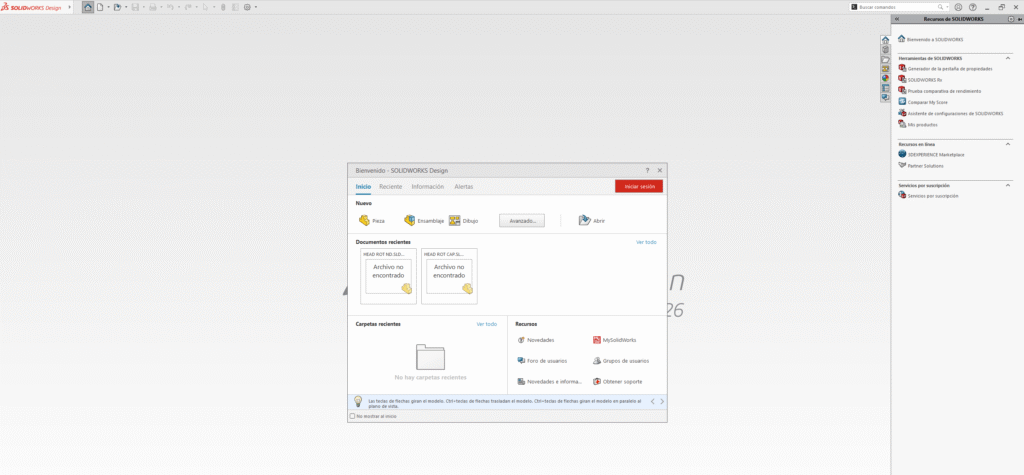Click Comparar My Score link
This screenshot has height=475, width=1024.
923,102
